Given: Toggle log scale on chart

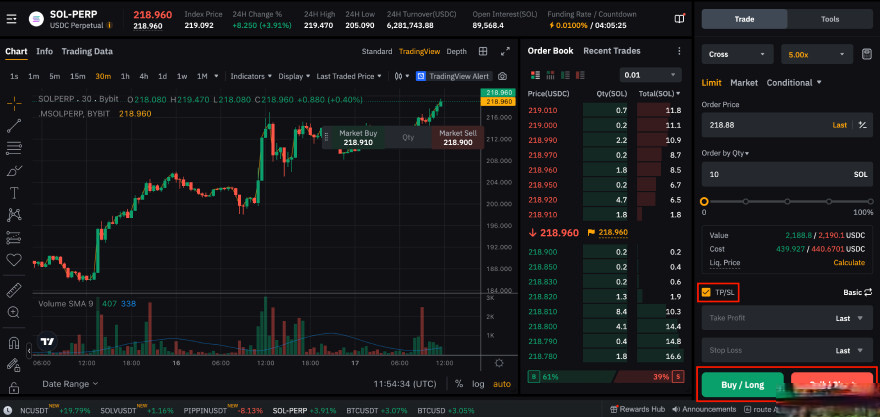Looking at the screenshot, I should click(478, 384).
